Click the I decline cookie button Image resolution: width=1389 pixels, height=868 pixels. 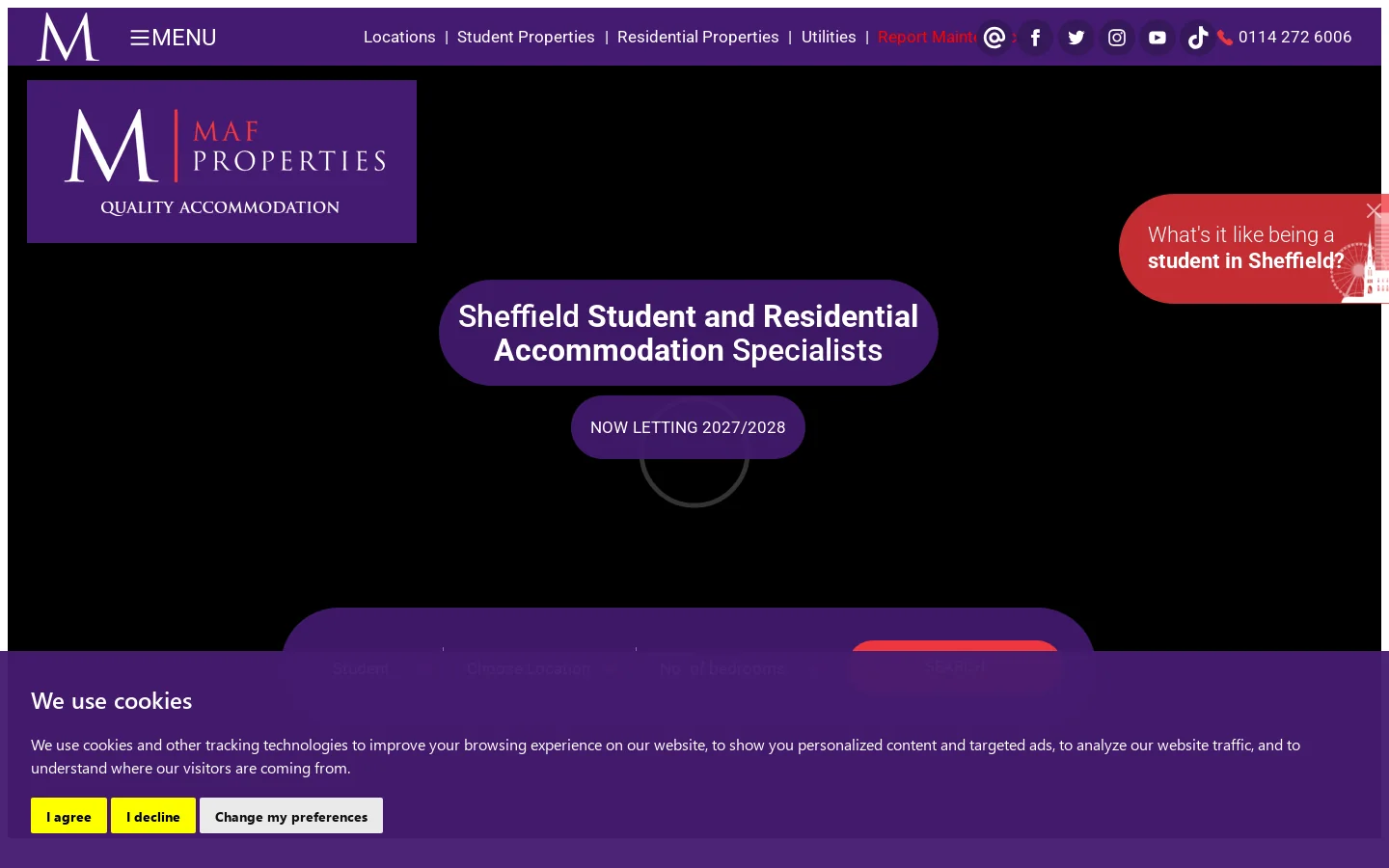pyautogui.click(x=153, y=816)
